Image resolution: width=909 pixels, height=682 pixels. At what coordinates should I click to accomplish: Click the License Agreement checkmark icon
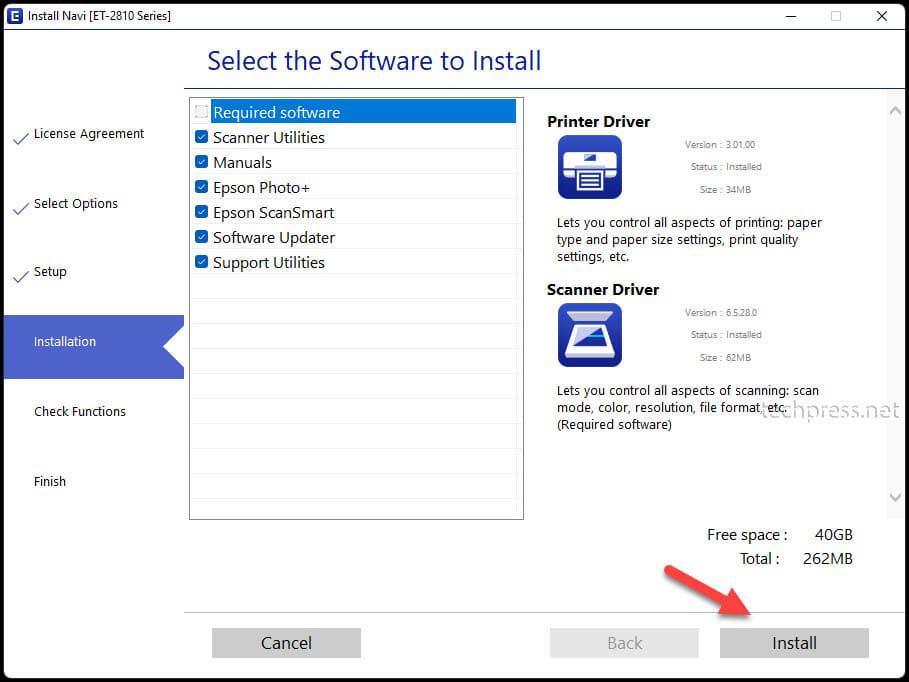tap(21, 139)
